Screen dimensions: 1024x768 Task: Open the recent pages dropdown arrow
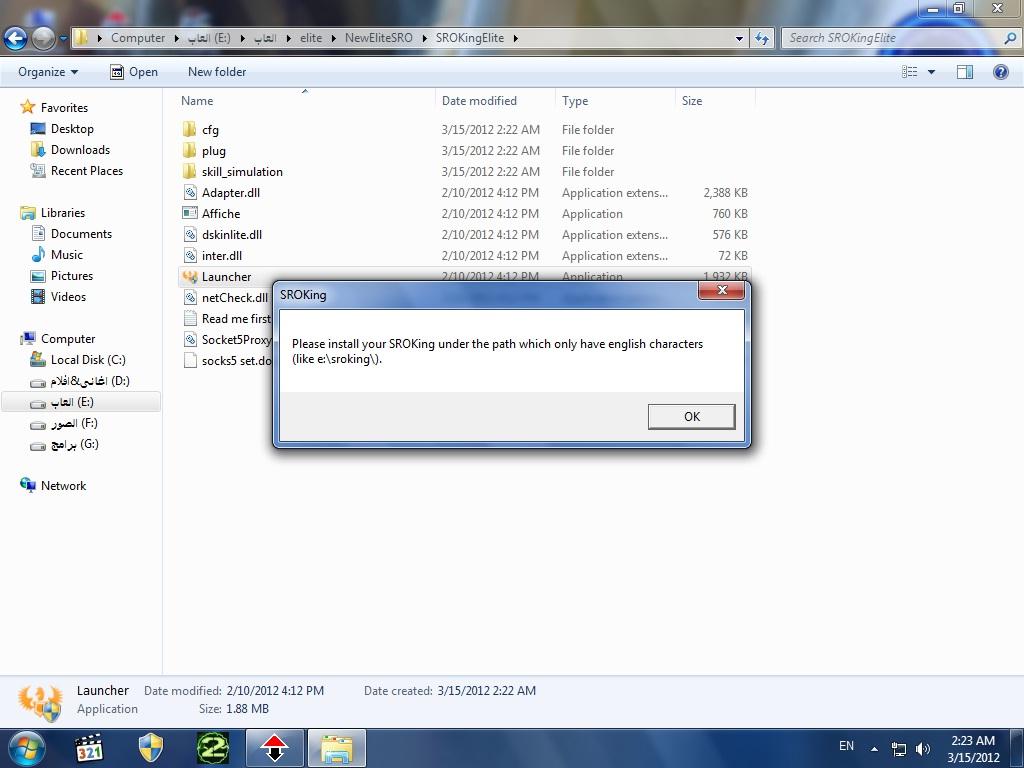tap(63, 39)
